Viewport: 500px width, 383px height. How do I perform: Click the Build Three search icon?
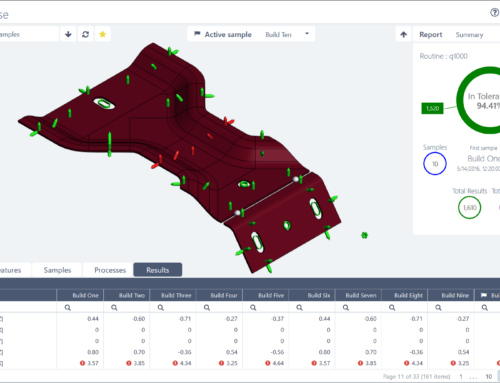tap(160, 308)
